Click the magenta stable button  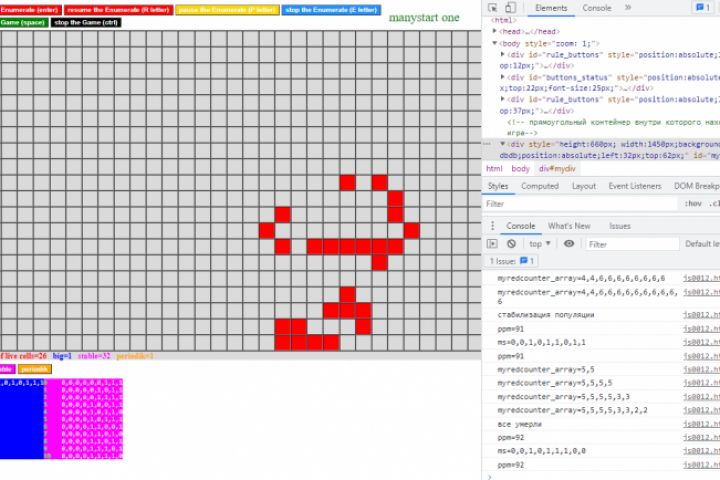(7, 369)
